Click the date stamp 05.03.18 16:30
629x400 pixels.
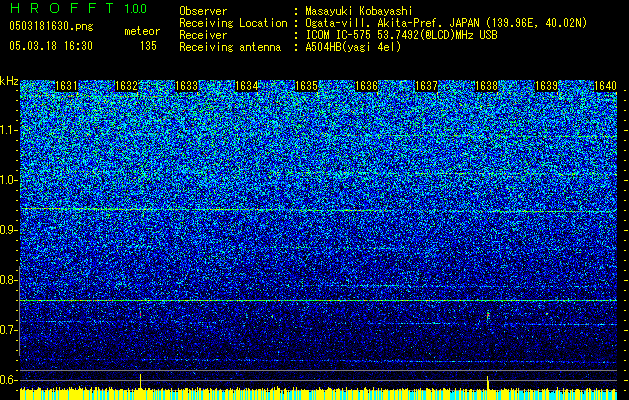coord(51,45)
